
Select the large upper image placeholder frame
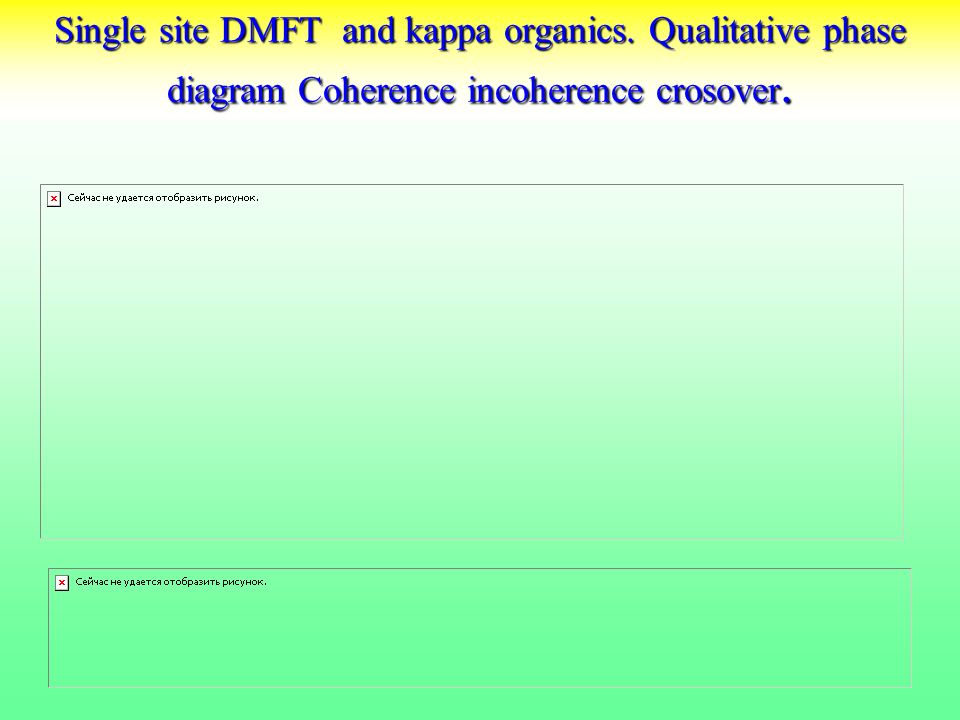[472, 361]
